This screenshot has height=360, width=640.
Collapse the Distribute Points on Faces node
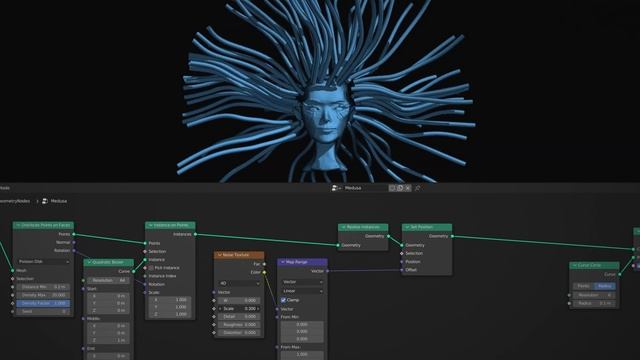tap(18, 225)
